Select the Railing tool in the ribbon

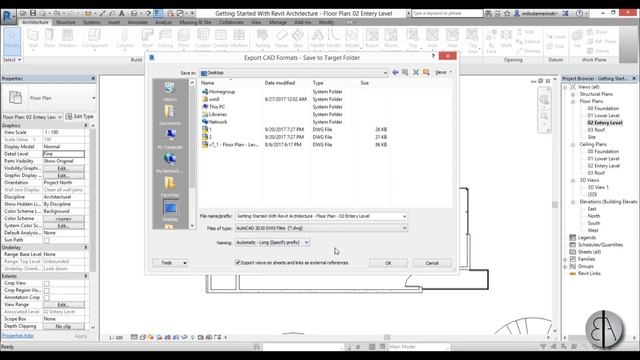262,39
